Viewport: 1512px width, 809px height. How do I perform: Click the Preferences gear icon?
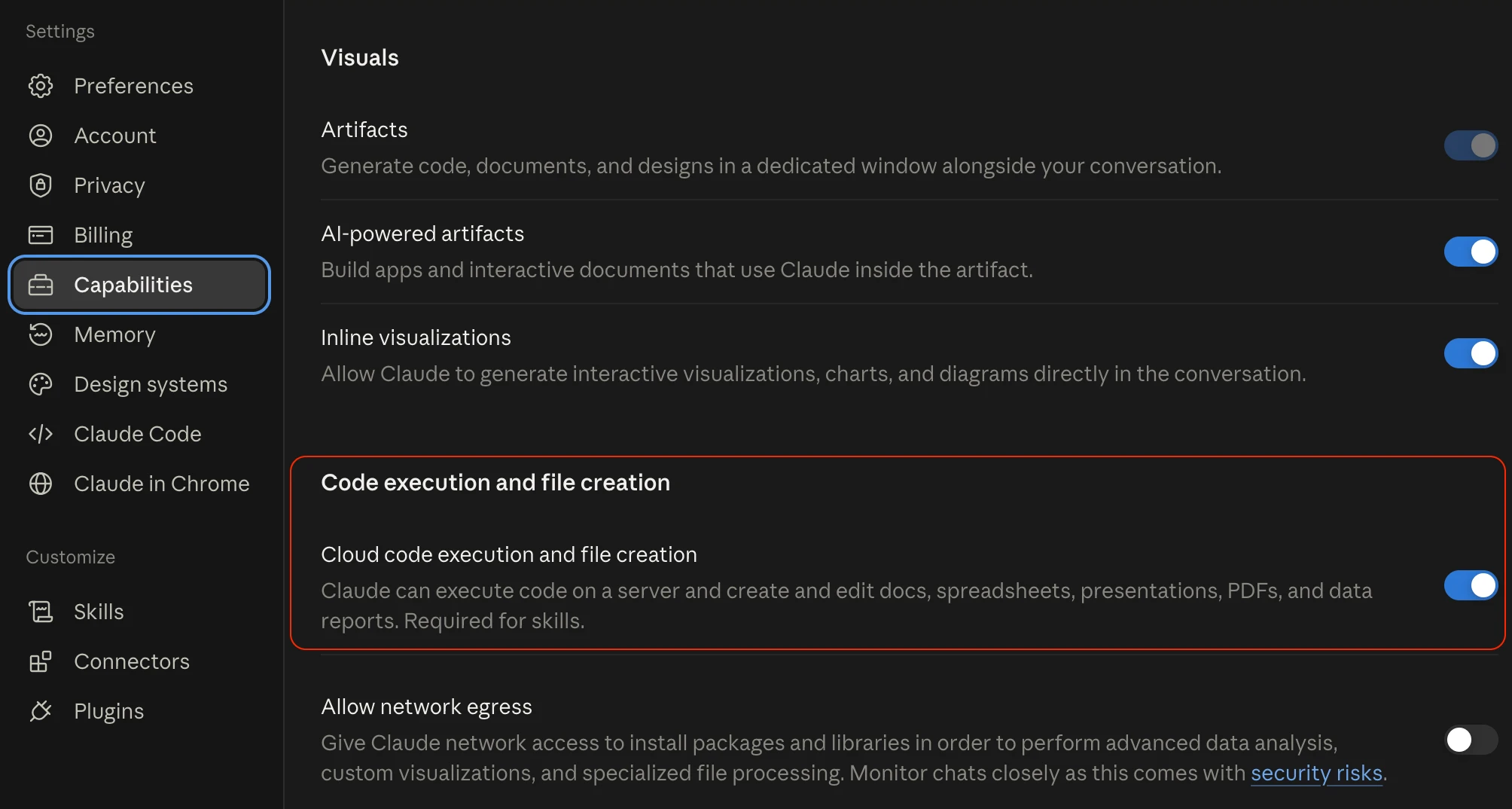[41, 86]
